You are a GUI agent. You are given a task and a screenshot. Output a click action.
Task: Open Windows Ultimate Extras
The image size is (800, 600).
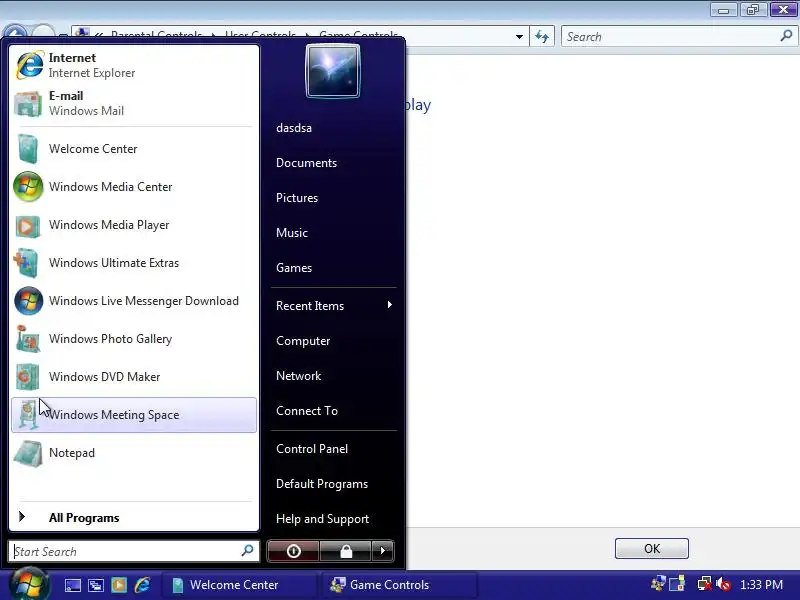point(134,263)
